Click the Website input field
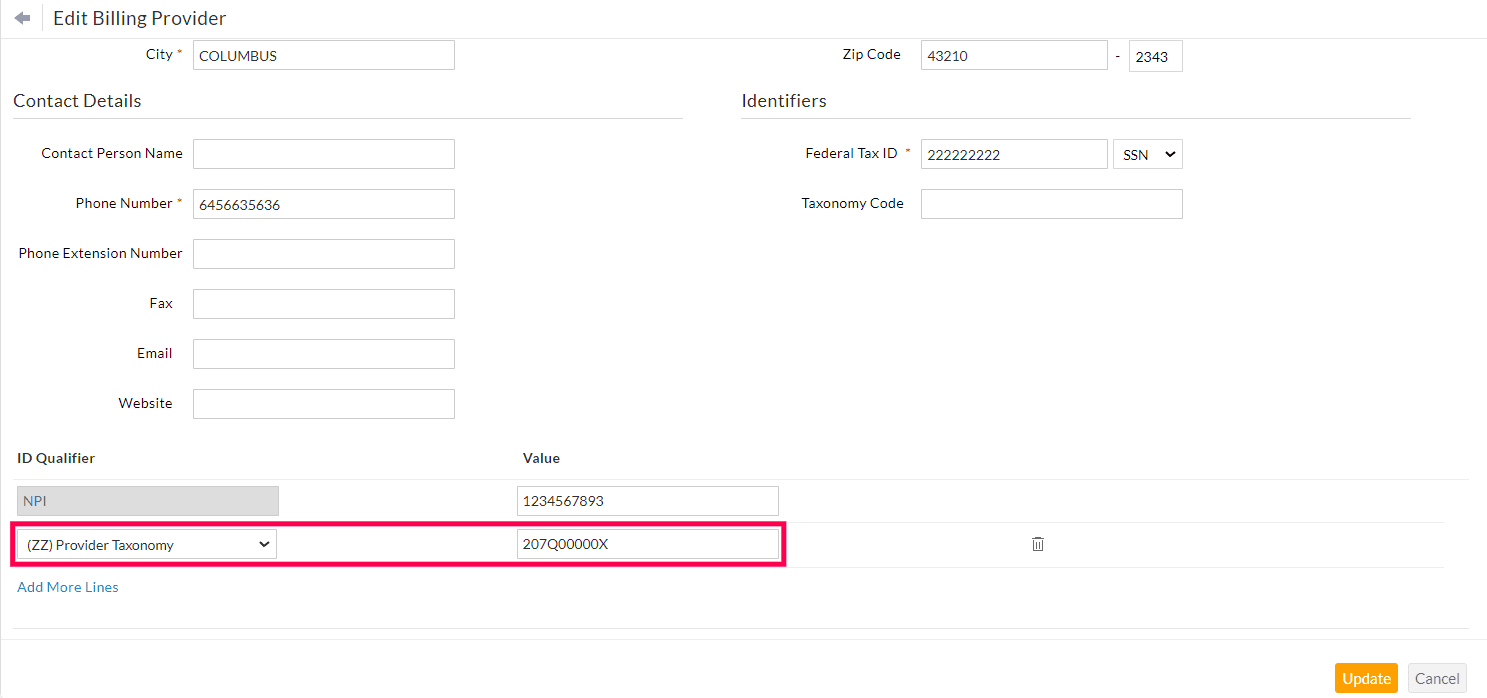 click(x=323, y=404)
